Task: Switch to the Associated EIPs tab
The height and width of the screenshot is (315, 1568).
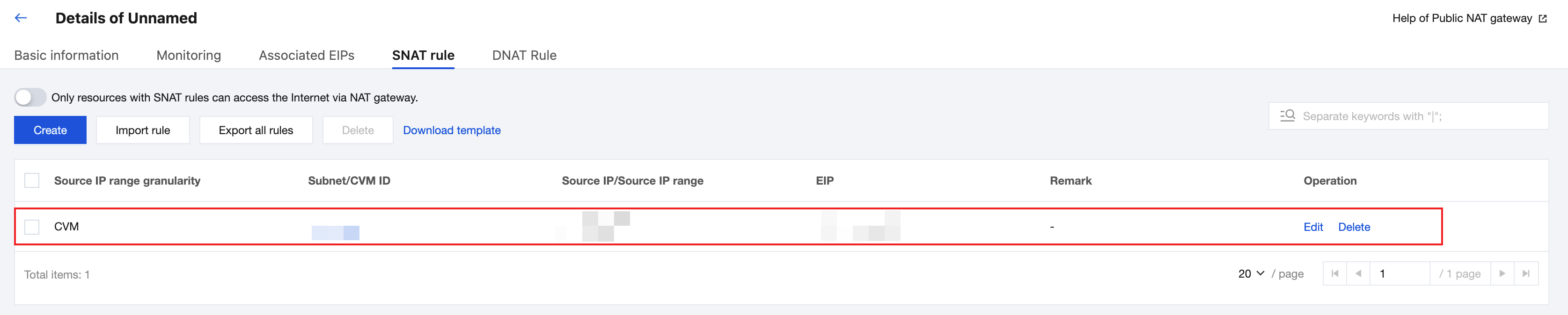Action: (x=306, y=55)
